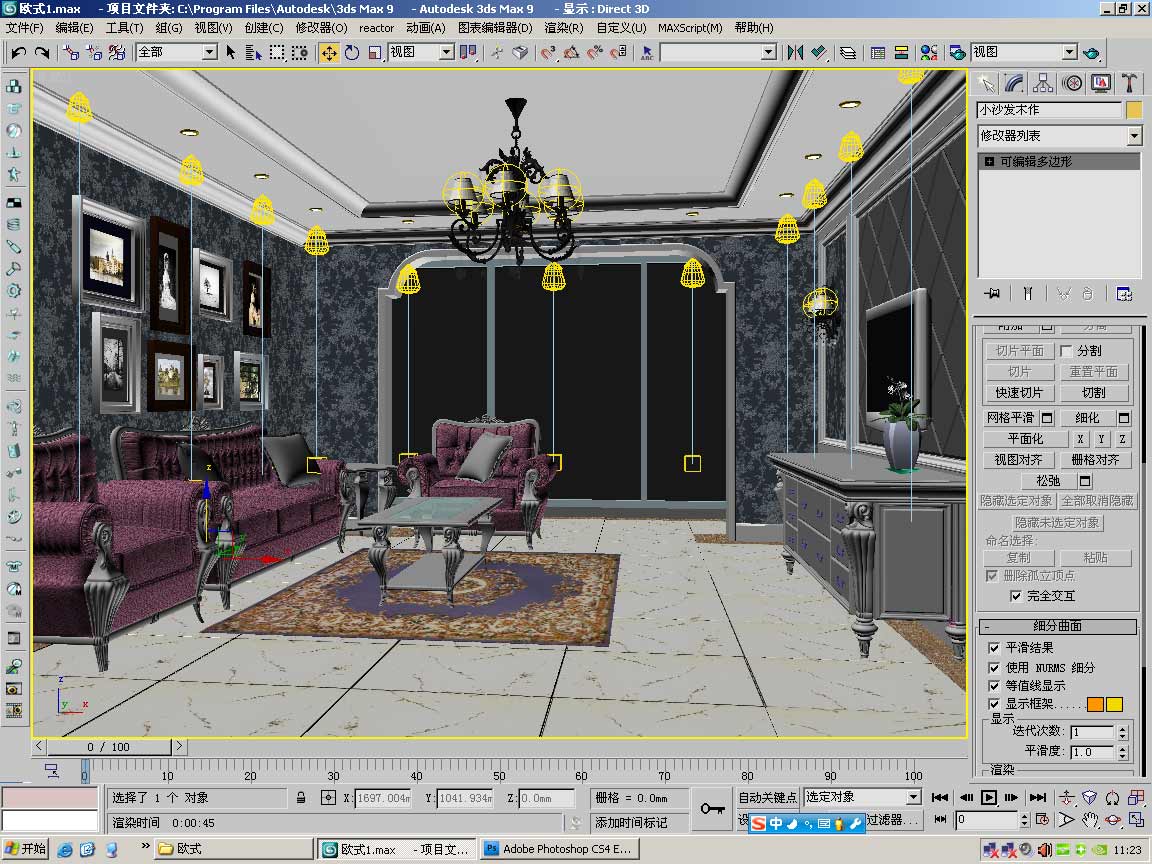The image size is (1152, 864).
Task: Open the 编辑(E) menu
Action: 74,28
